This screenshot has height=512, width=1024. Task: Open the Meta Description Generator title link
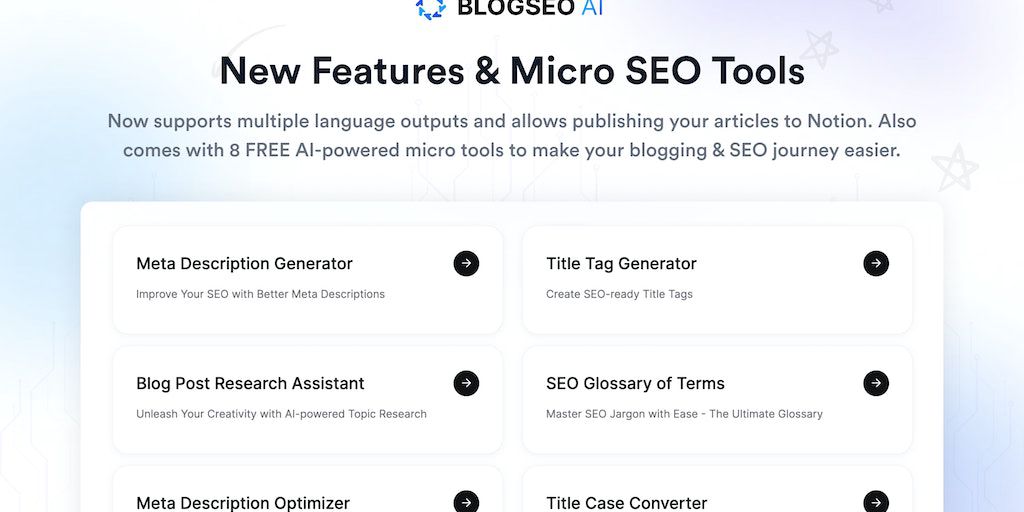244,264
